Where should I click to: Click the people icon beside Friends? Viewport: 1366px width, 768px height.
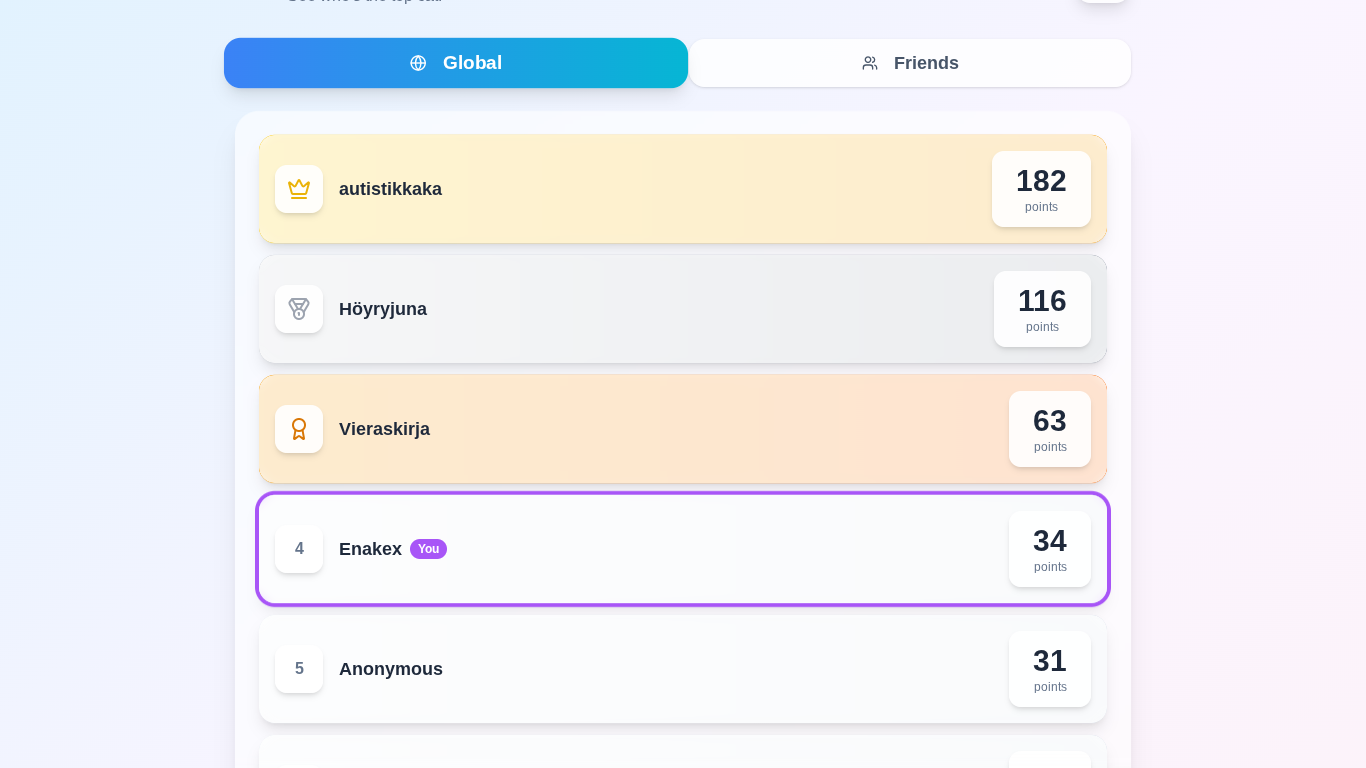[870, 63]
